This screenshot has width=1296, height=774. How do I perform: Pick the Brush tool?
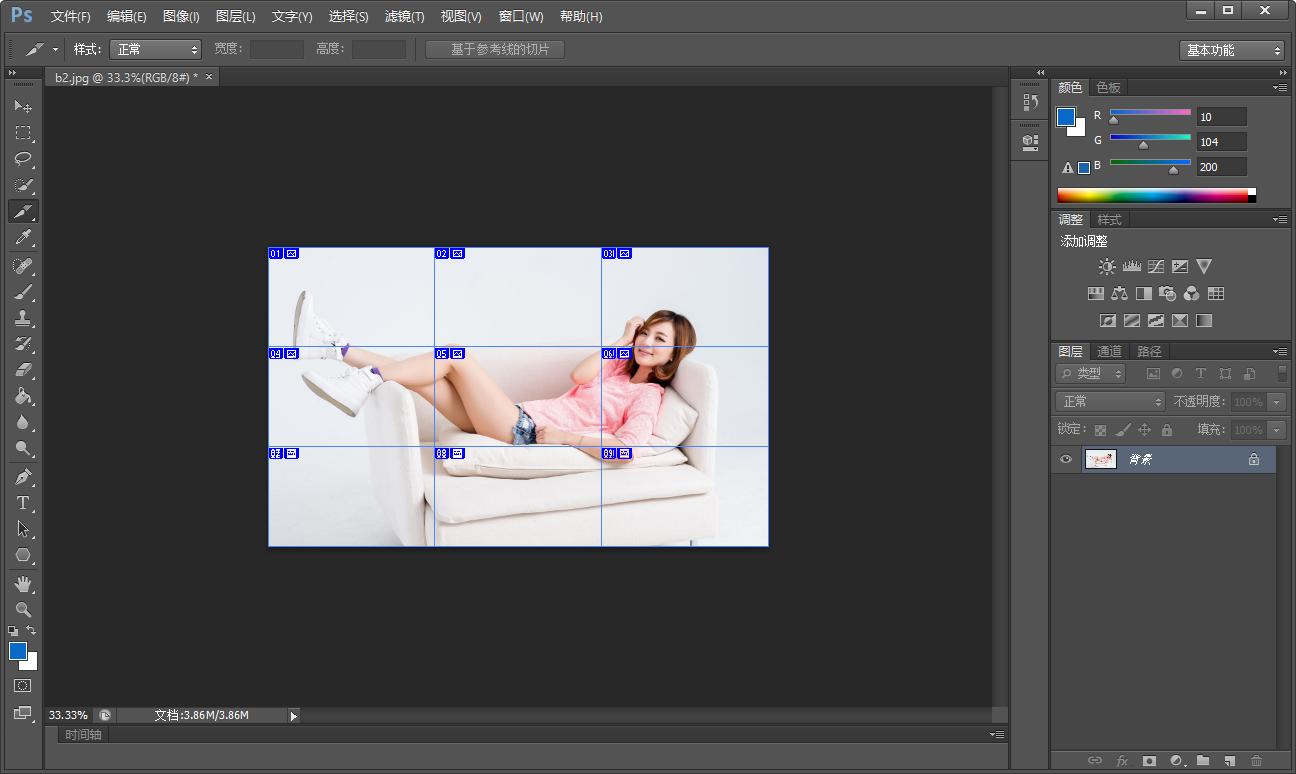(23, 292)
